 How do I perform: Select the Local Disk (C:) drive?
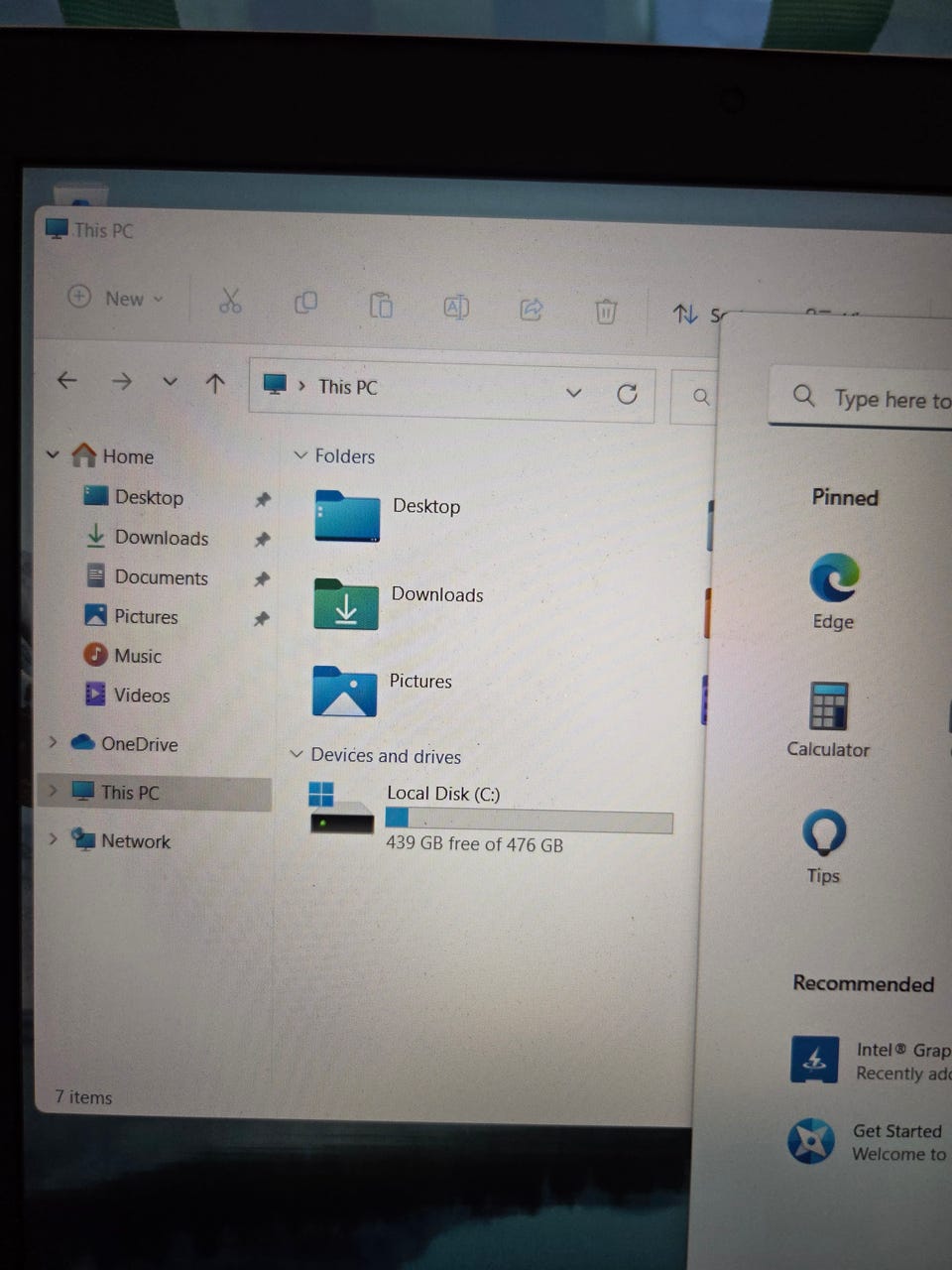(x=491, y=818)
